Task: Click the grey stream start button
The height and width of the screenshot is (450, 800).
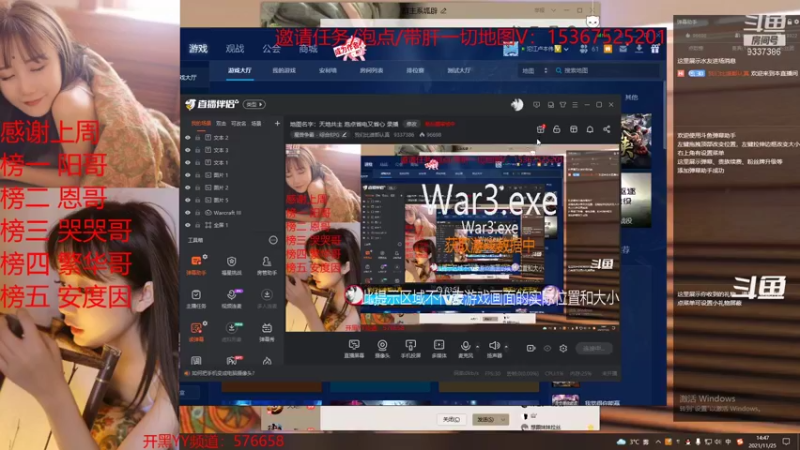Action: 594,348
